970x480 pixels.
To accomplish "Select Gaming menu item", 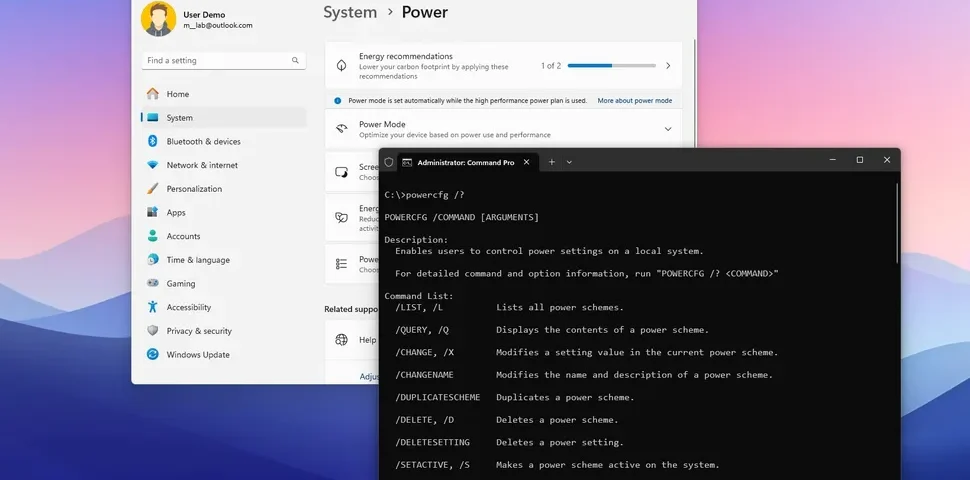I will [223, 283].
